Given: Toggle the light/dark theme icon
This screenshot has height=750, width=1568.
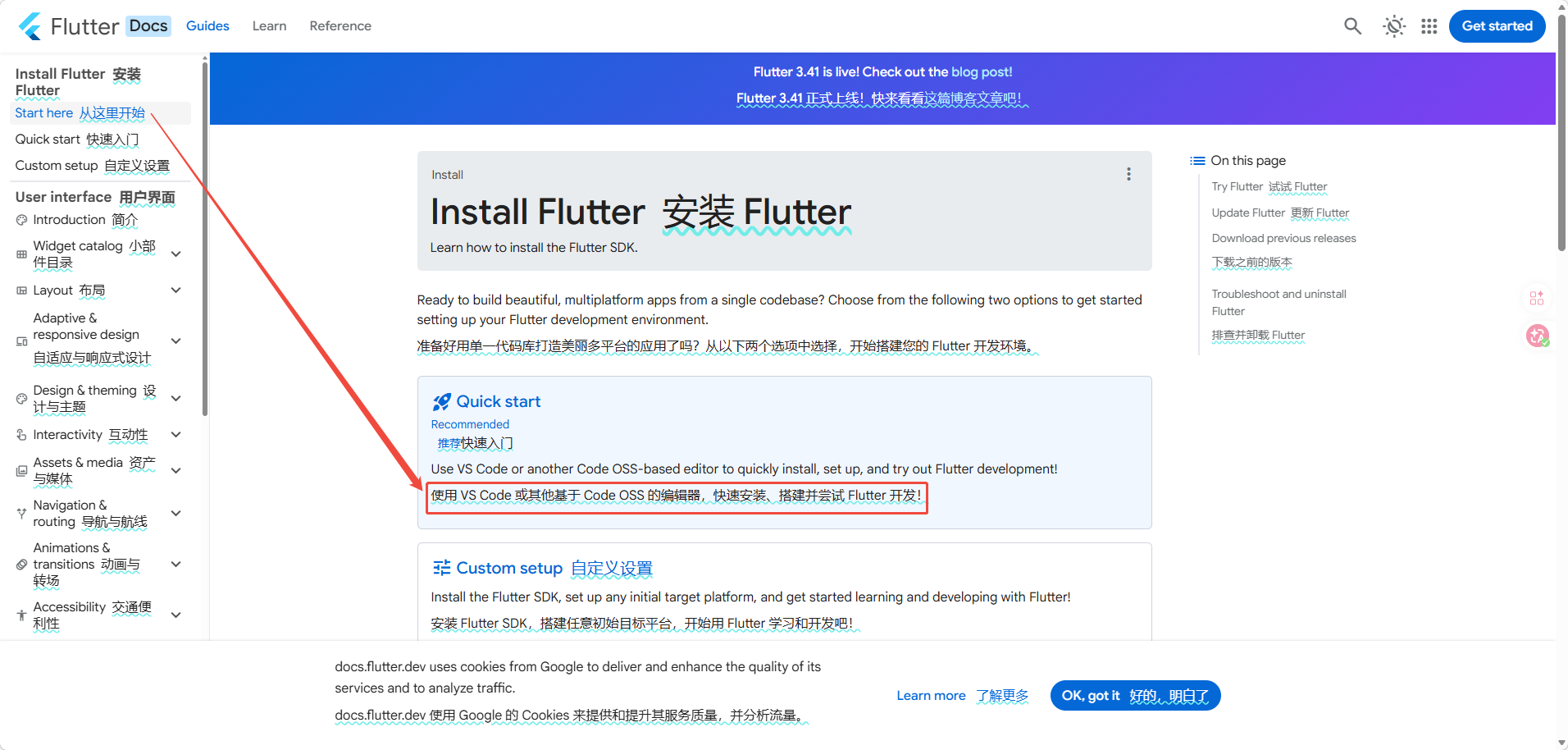Looking at the screenshot, I should coord(1394,26).
